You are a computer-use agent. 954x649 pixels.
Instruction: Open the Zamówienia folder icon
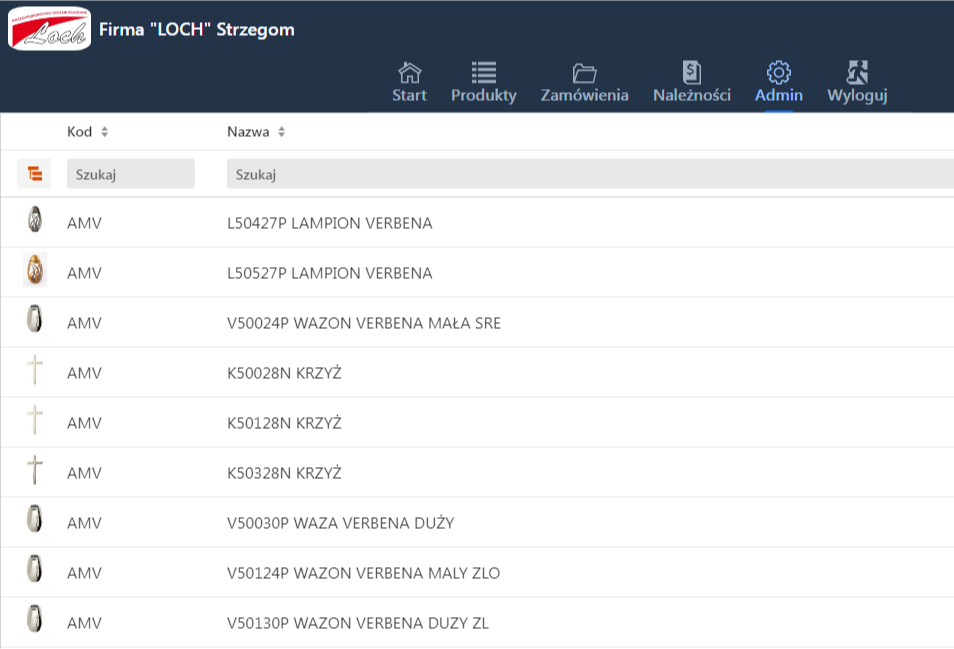tap(584, 73)
